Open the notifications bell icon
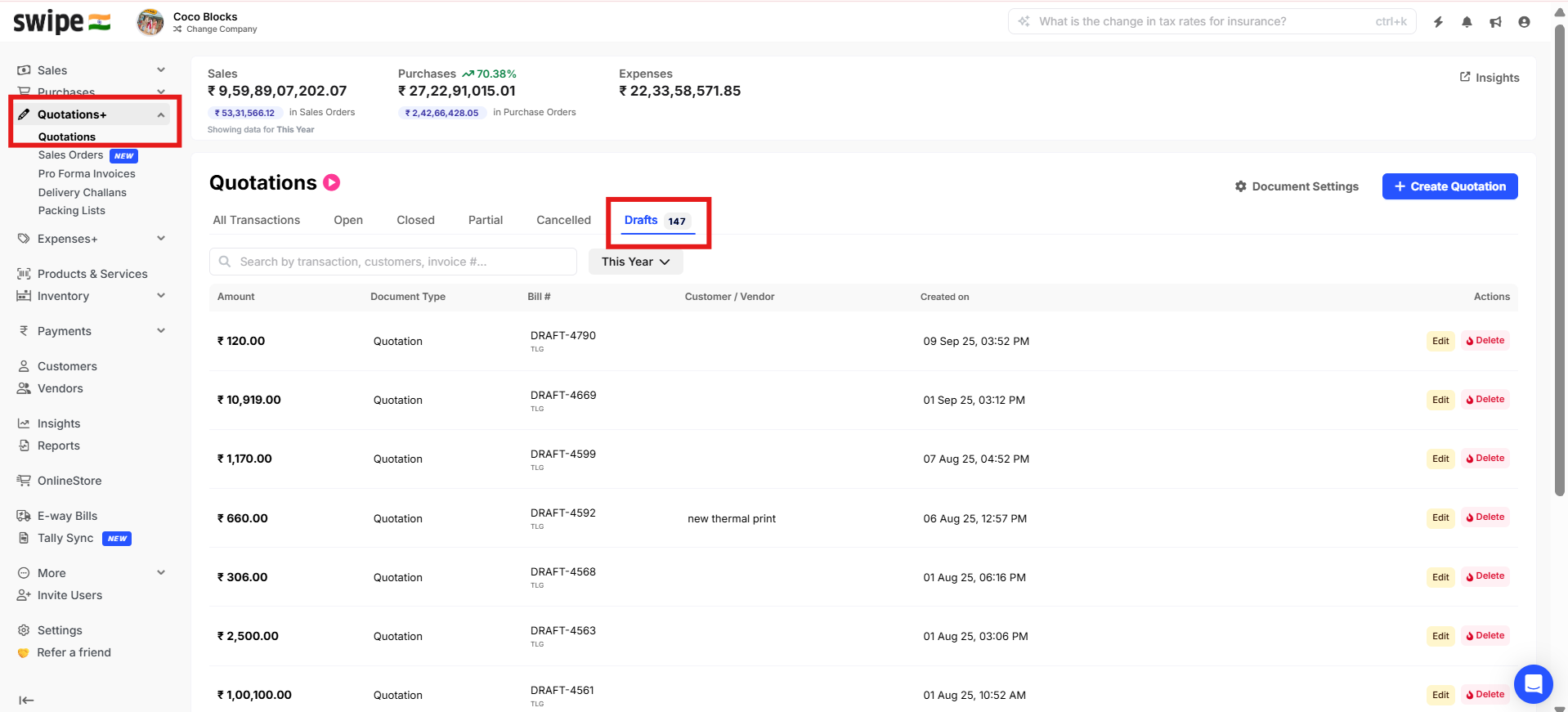 pyautogui.click(x=1467, y=22)
